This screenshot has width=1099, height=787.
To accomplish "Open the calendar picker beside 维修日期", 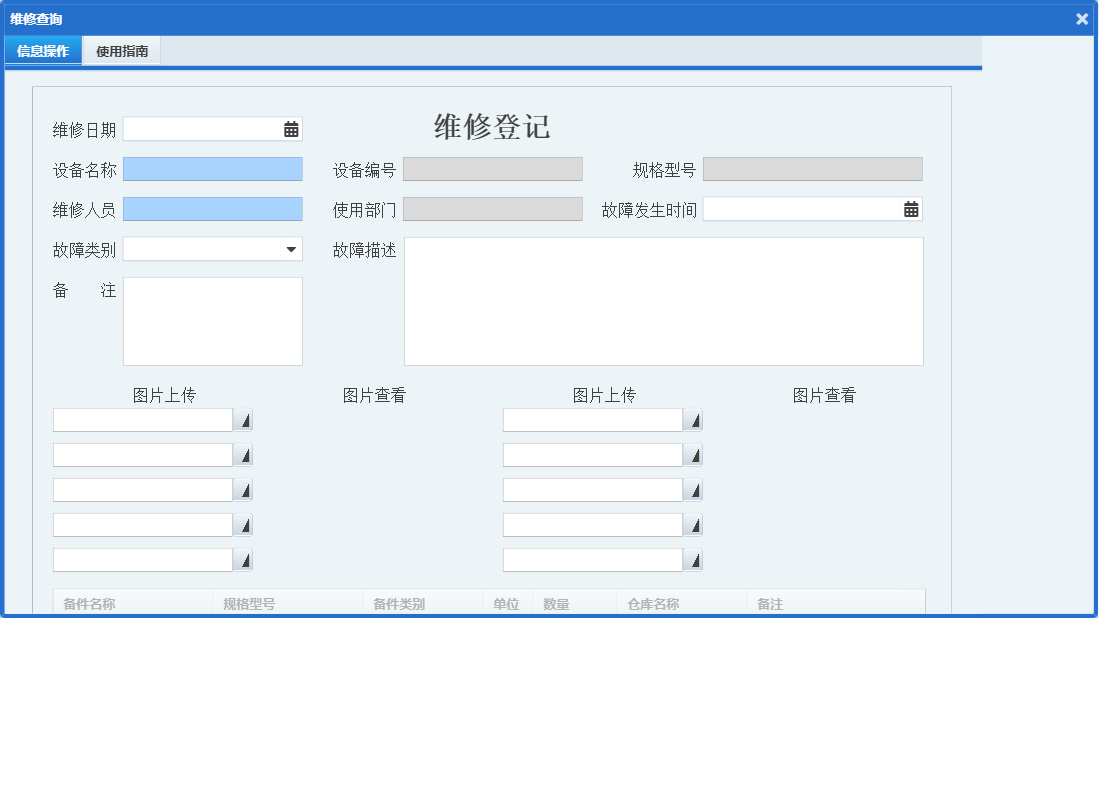I will (x=290, y=128).
